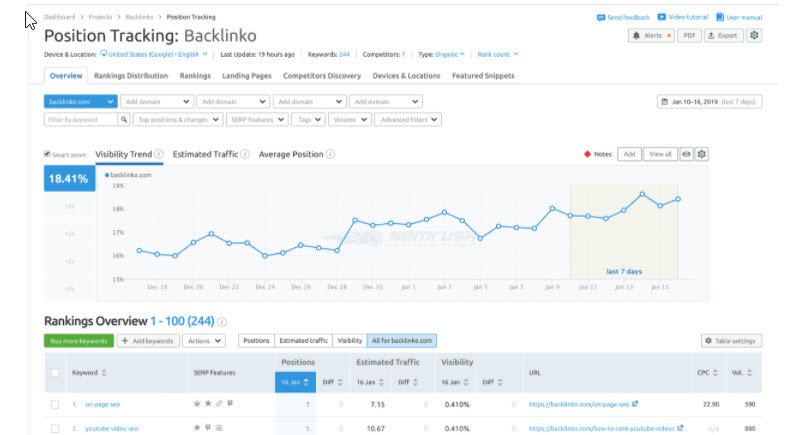Open the Alerts bell button
Image resolution: width=790 pixels, height=435 pixels.
pos(651,35)
